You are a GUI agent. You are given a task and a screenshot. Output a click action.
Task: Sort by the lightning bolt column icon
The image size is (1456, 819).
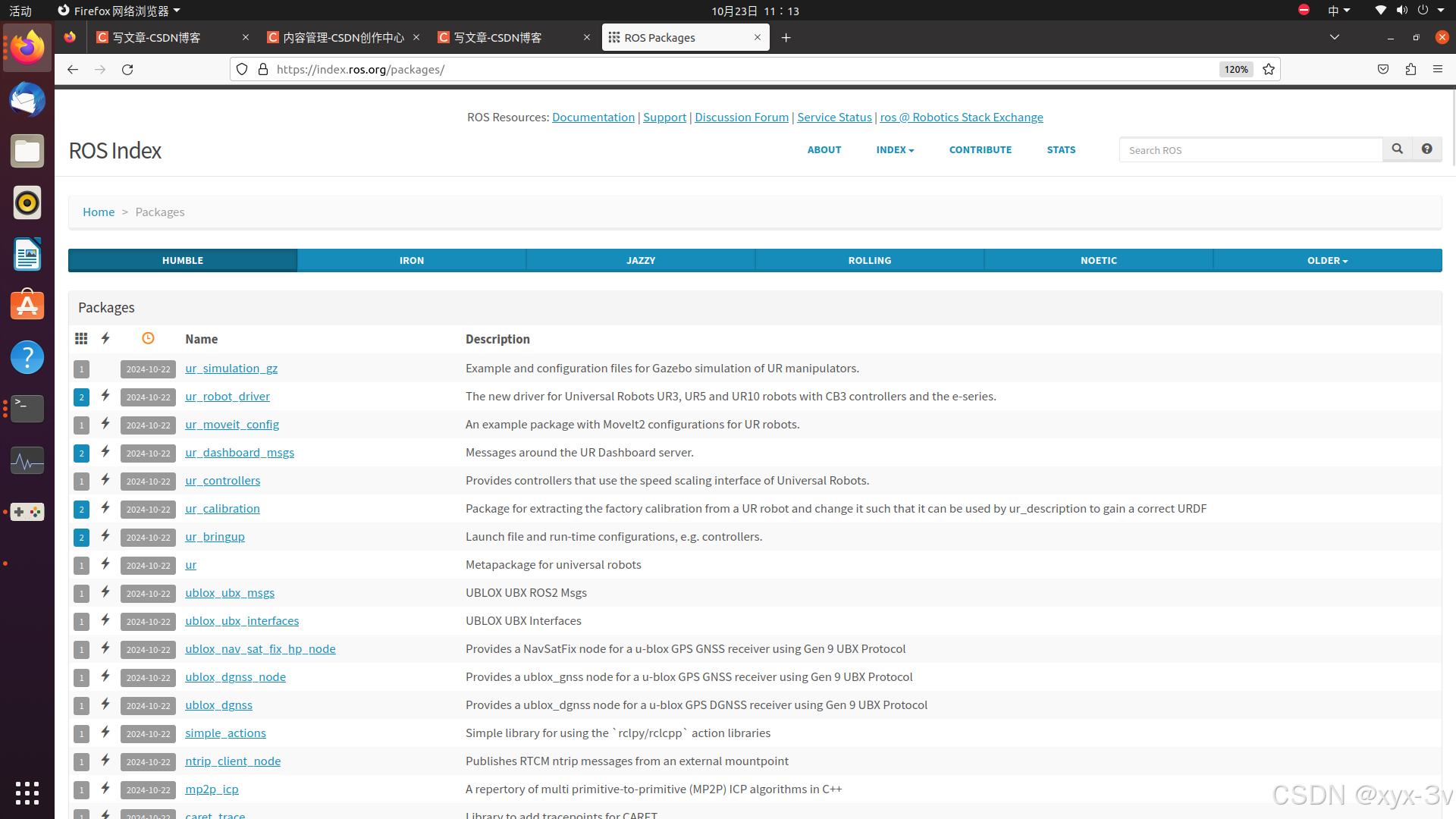pos(105,338)
